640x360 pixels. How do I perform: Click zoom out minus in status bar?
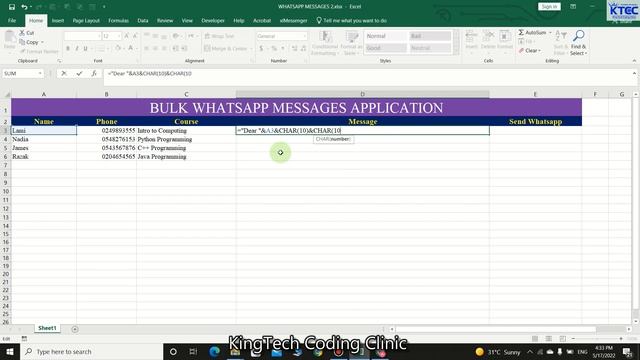click(x=573, y=339)
